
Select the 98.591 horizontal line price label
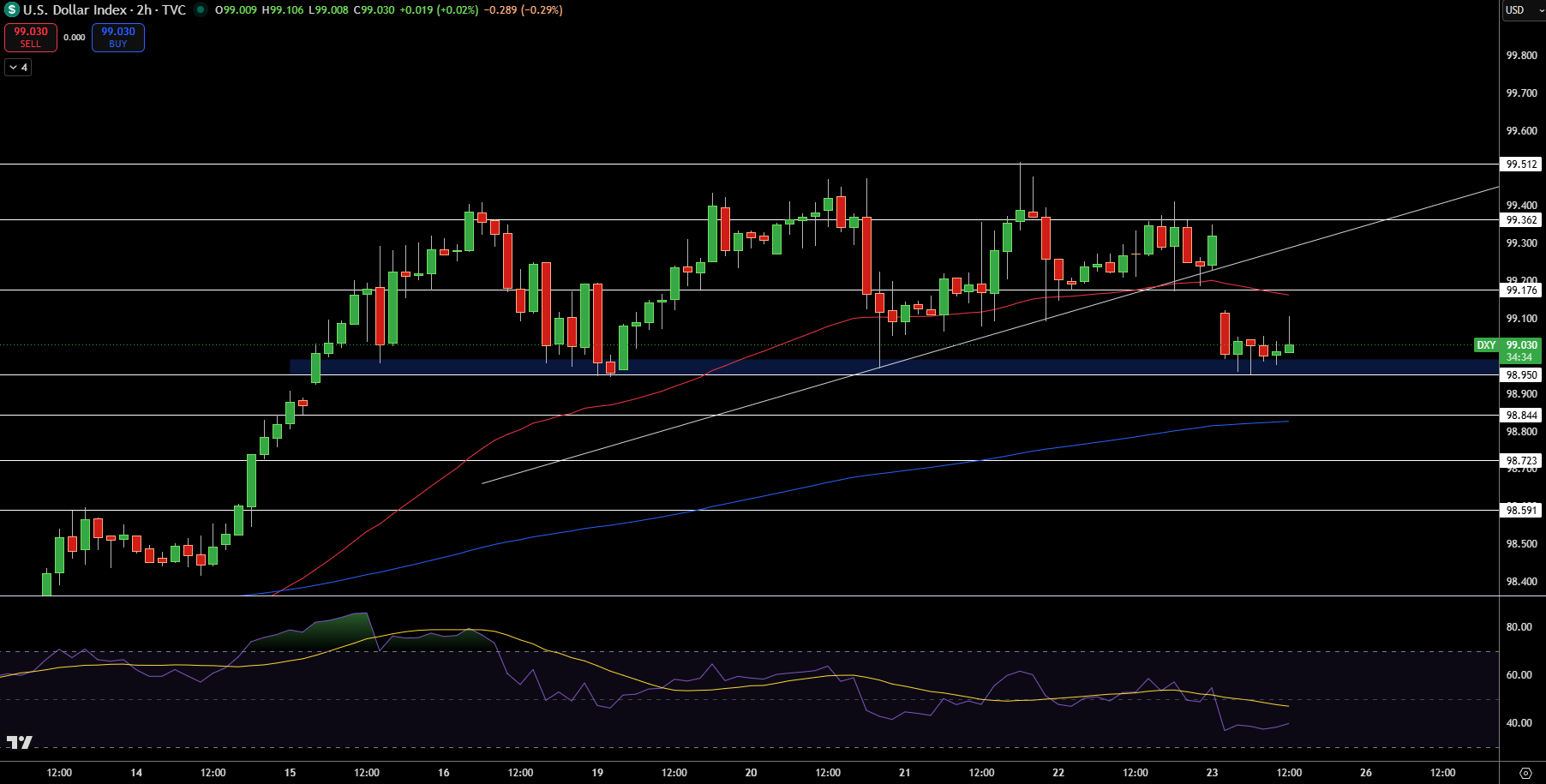[x=1521, y=511]
